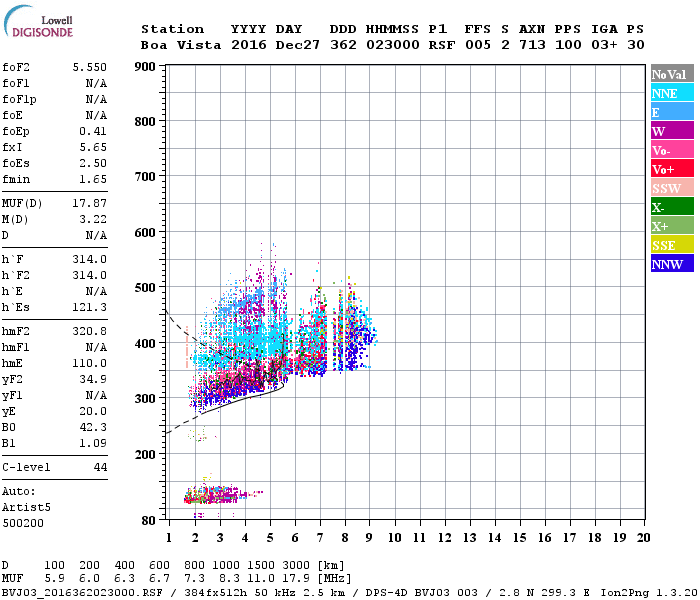Click the X+ light green legend swatch

click(672, 225)
